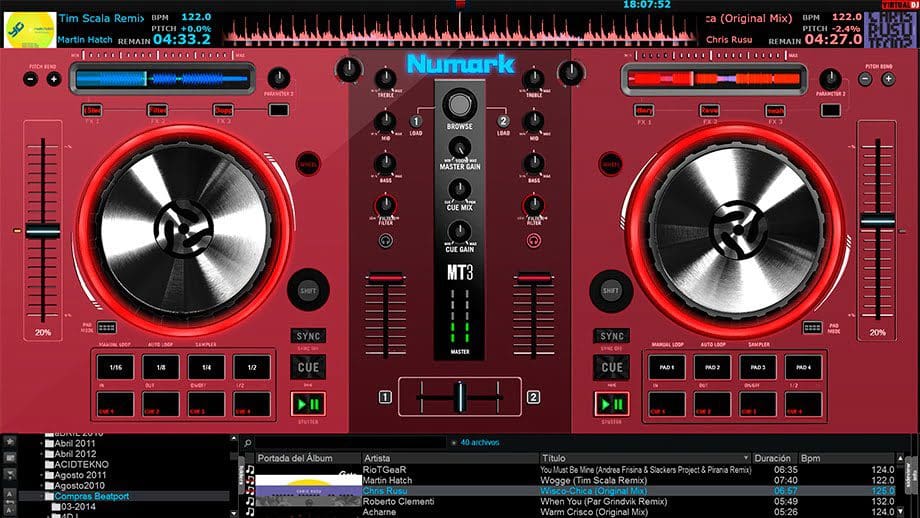Click the left channel Bass knob
Screen dimensions: 920x518
click(x=385, y=164)
